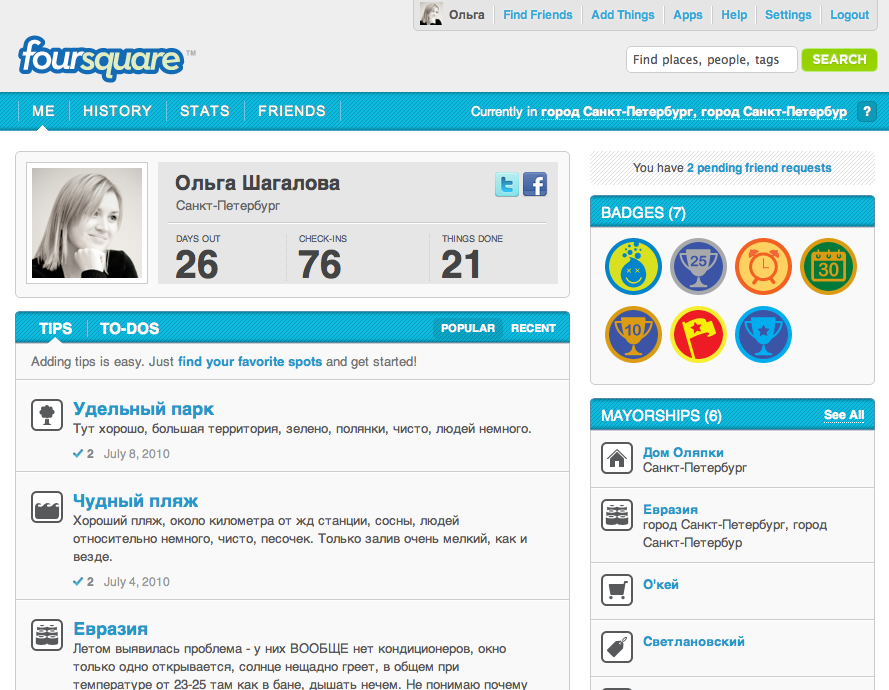This screenshot has width=889, height=690.
Task: Open Евразия mayorship link
Action: click(x=670, y=510)
